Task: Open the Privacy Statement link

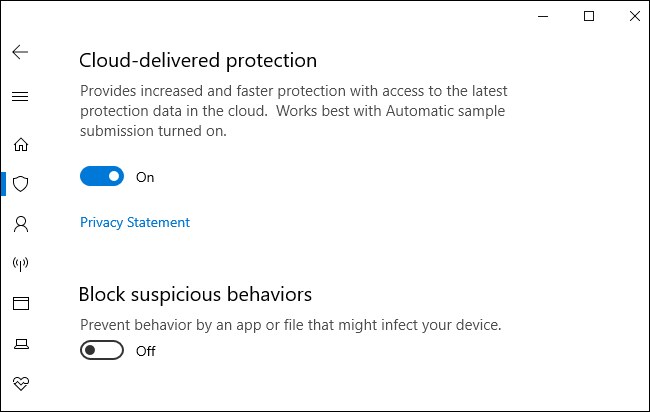Action: click(x=135, y=223)
